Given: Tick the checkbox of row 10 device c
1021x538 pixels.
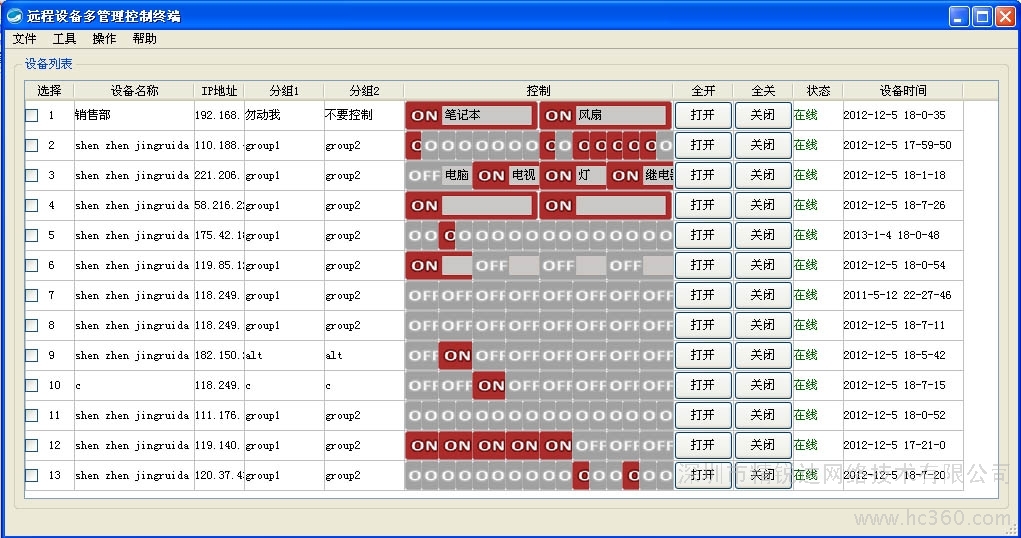Looking at the screenshot, I should 31,385.
